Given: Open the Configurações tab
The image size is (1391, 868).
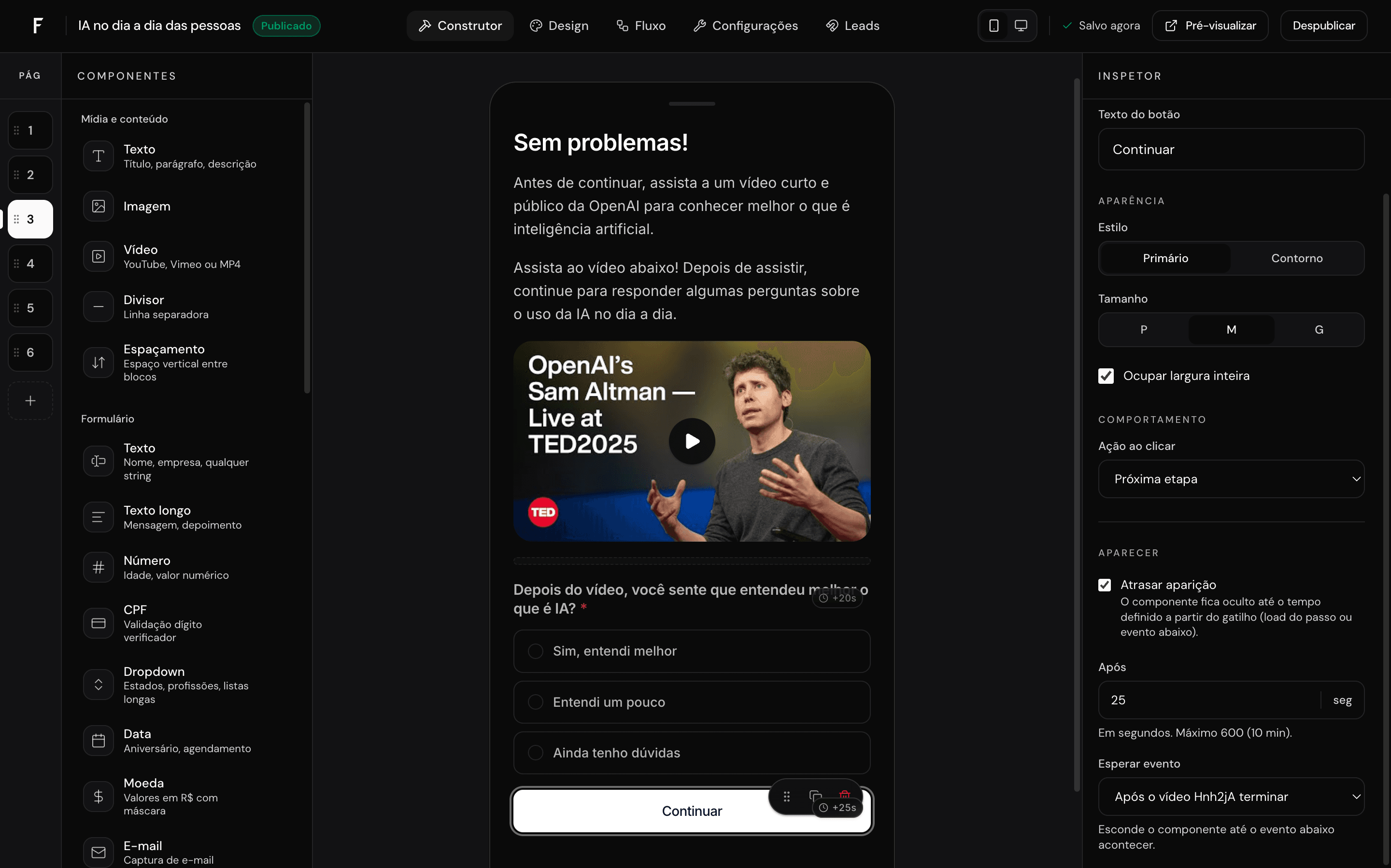Looking at the screenshot, I should 745,26.
